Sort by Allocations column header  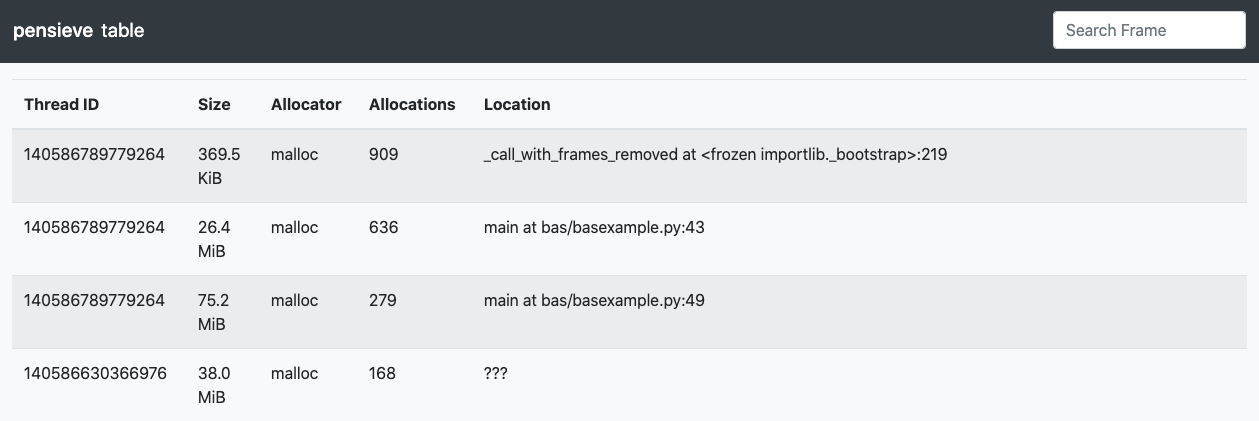click(412, 104)
